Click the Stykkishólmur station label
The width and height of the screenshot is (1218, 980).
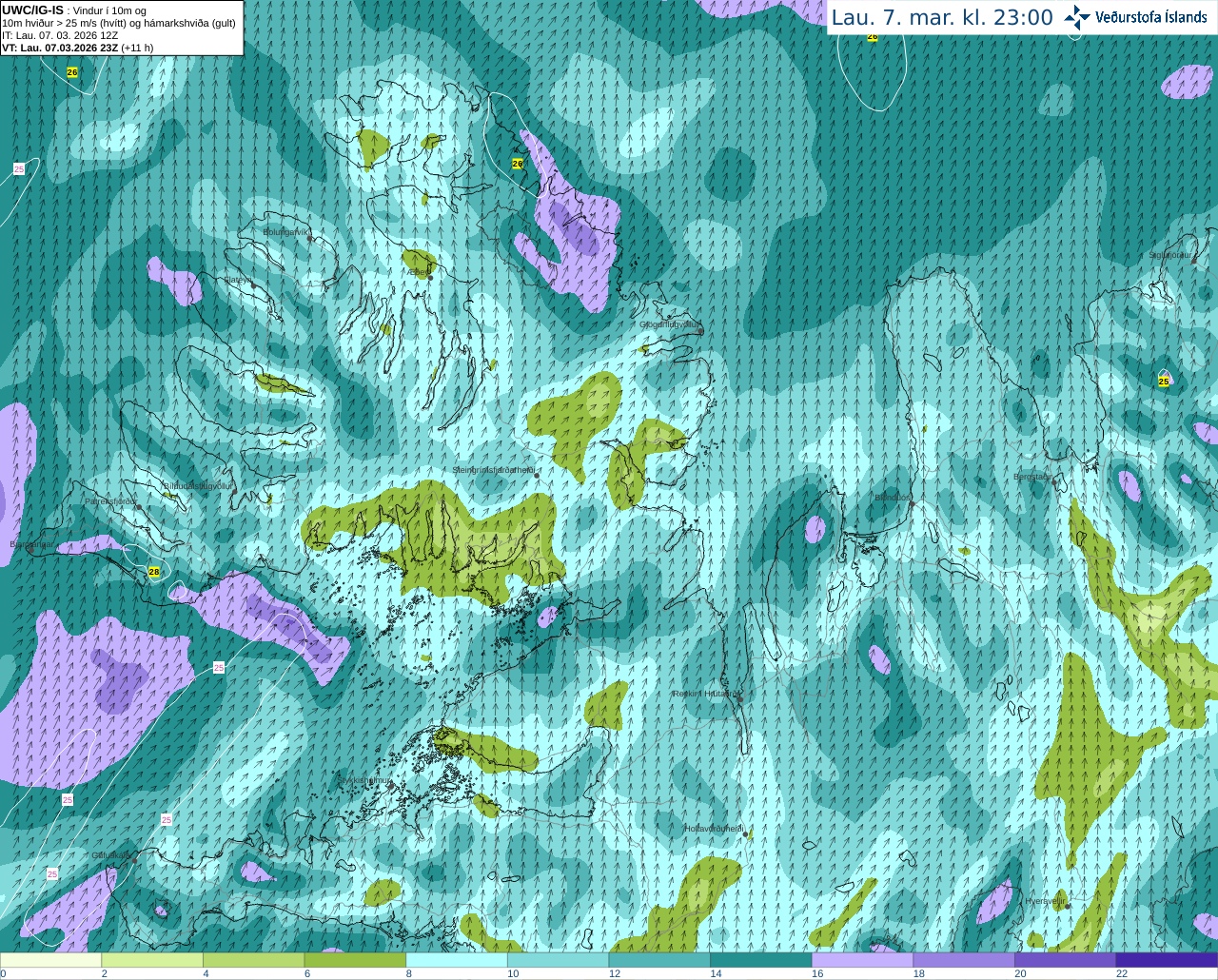364,780
